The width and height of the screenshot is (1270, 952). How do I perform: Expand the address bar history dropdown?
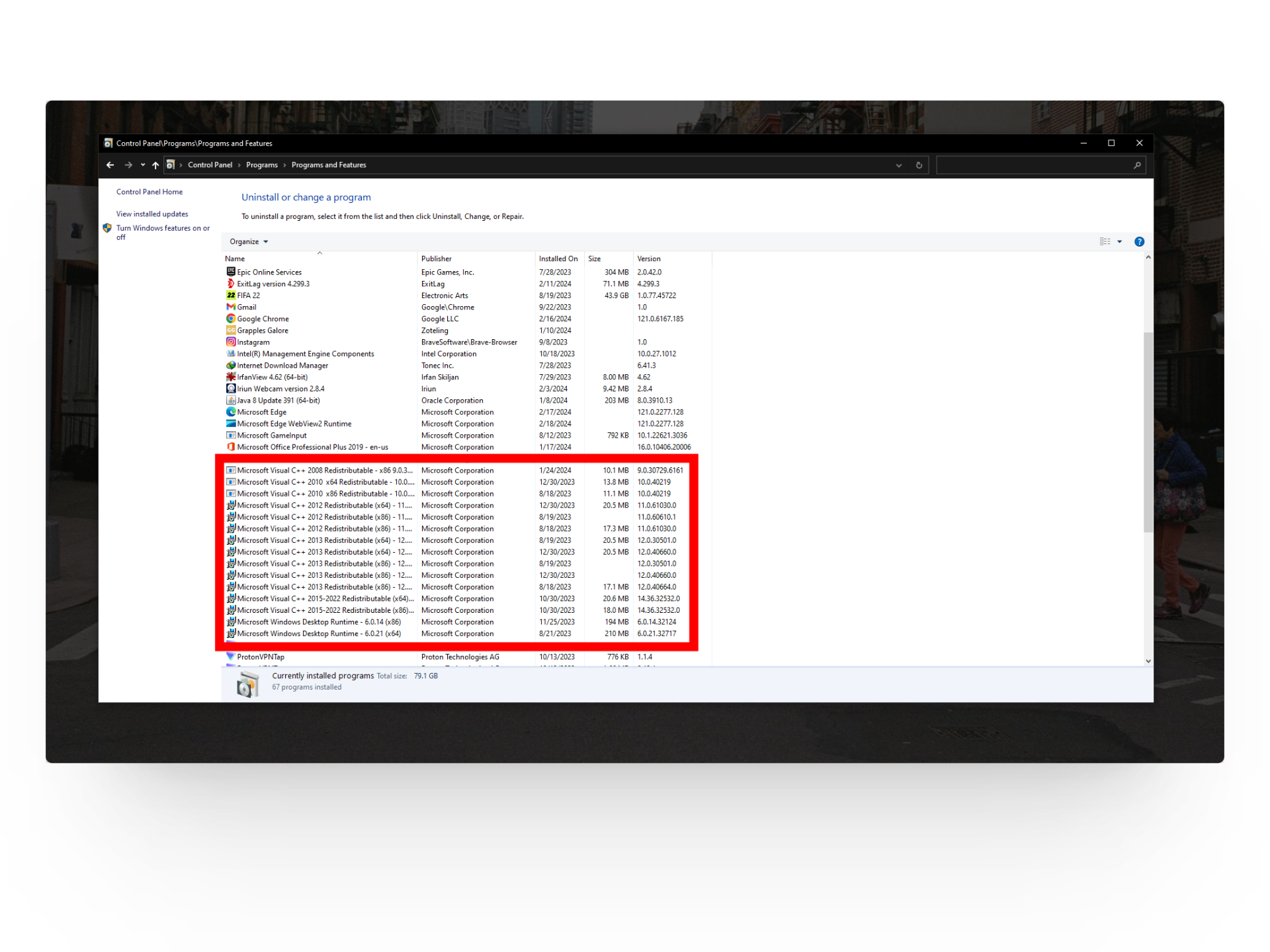[x=898, y=166]
